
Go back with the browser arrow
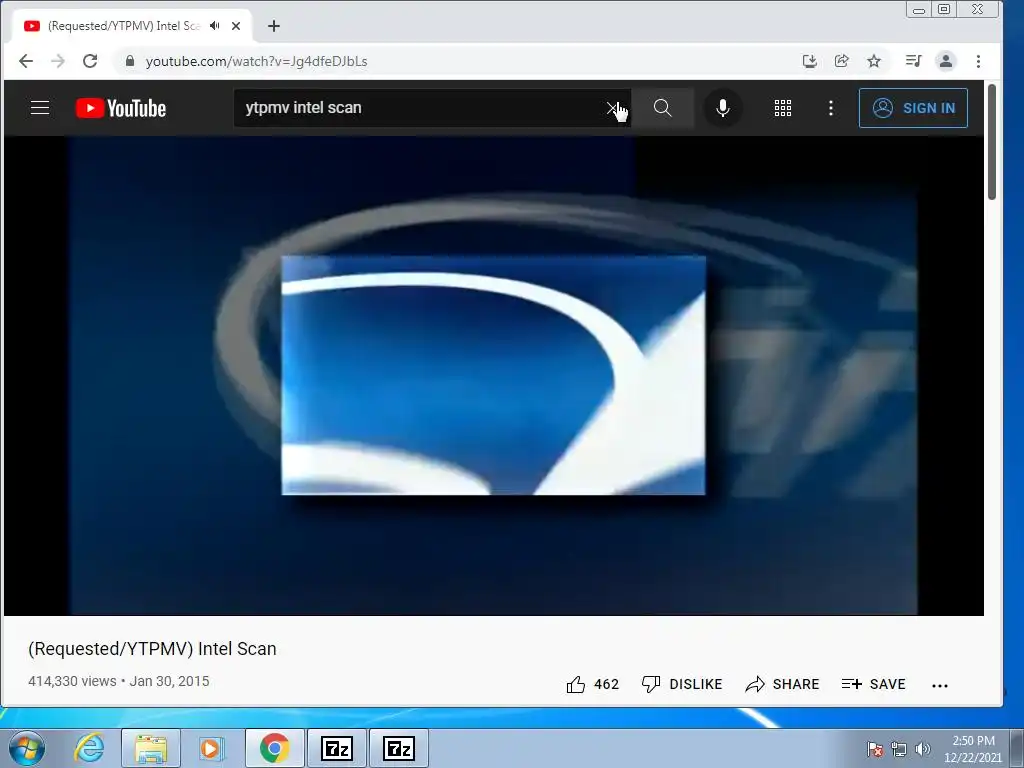(25, 61)
